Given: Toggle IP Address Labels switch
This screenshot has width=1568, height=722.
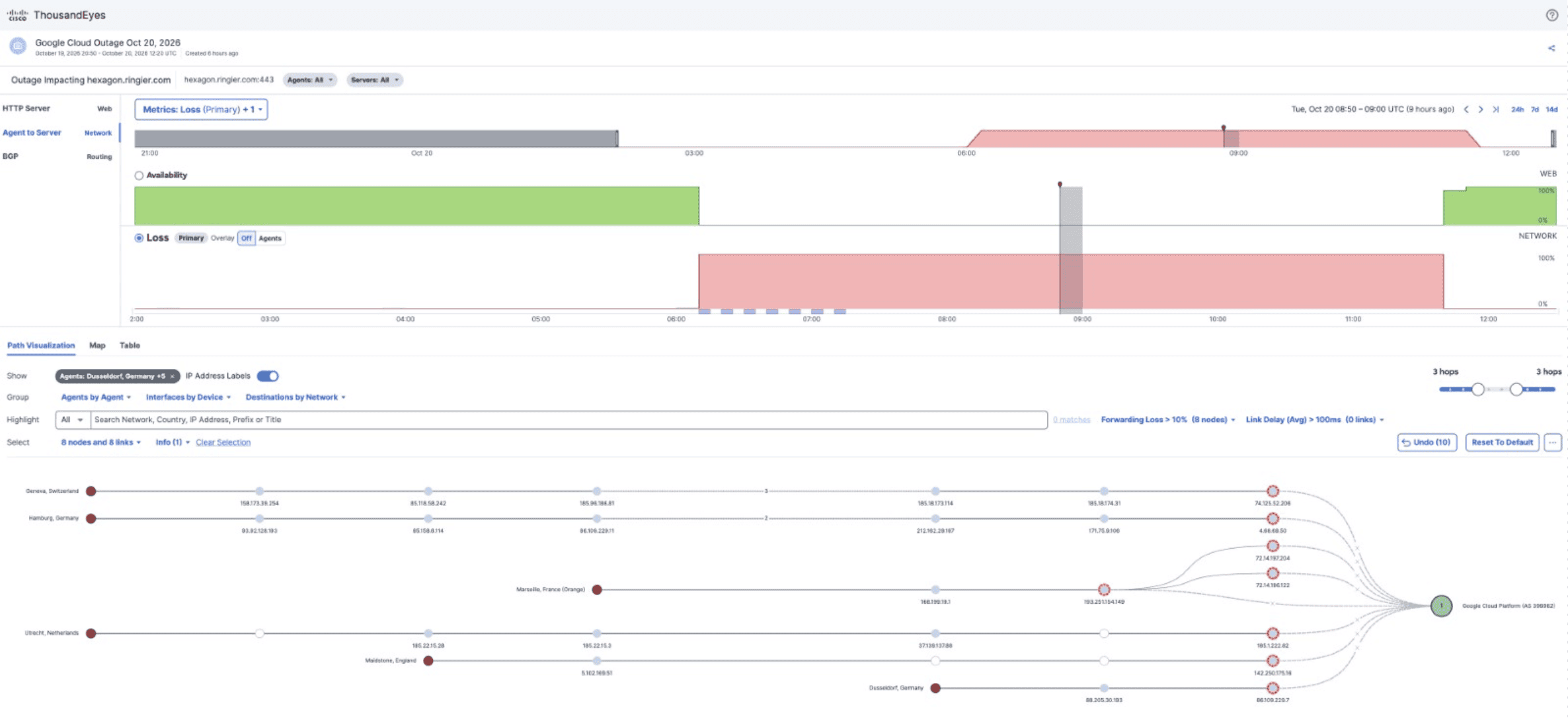Looking at the screenshot, I should (268, 376).
